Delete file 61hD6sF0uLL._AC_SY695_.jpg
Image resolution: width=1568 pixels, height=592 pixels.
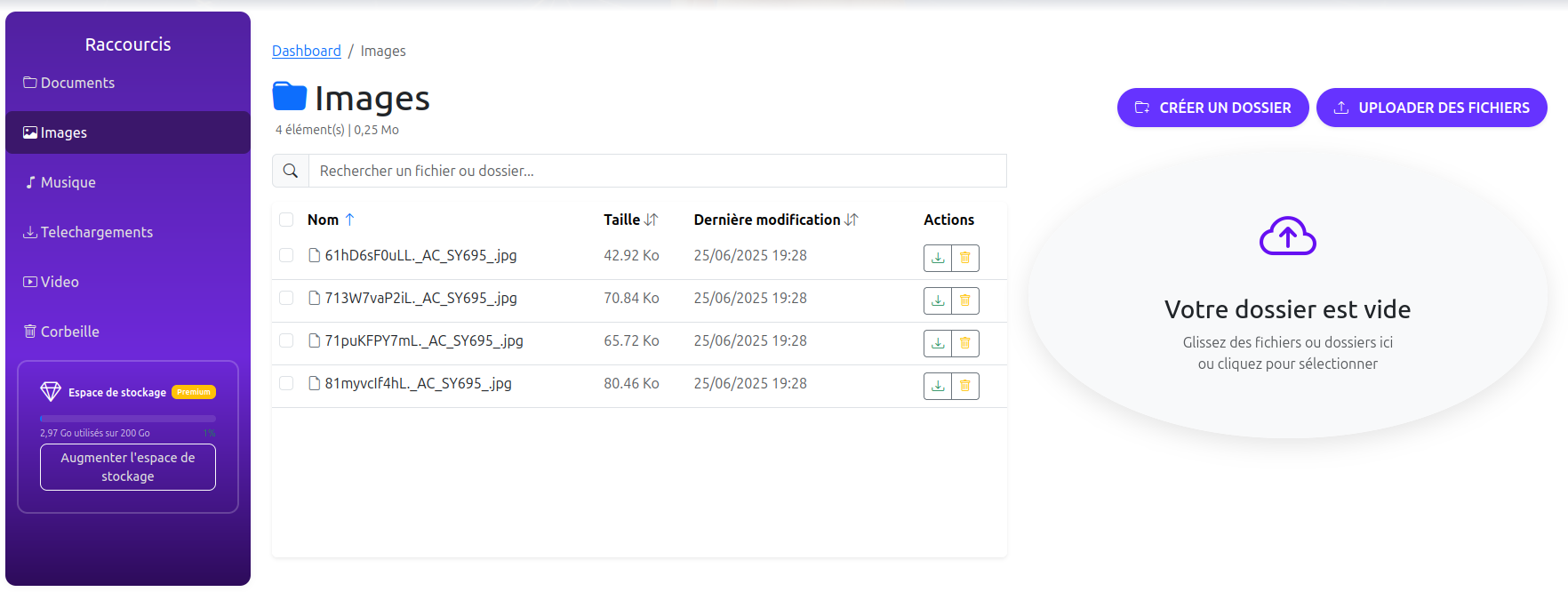(x=965, y=258)
